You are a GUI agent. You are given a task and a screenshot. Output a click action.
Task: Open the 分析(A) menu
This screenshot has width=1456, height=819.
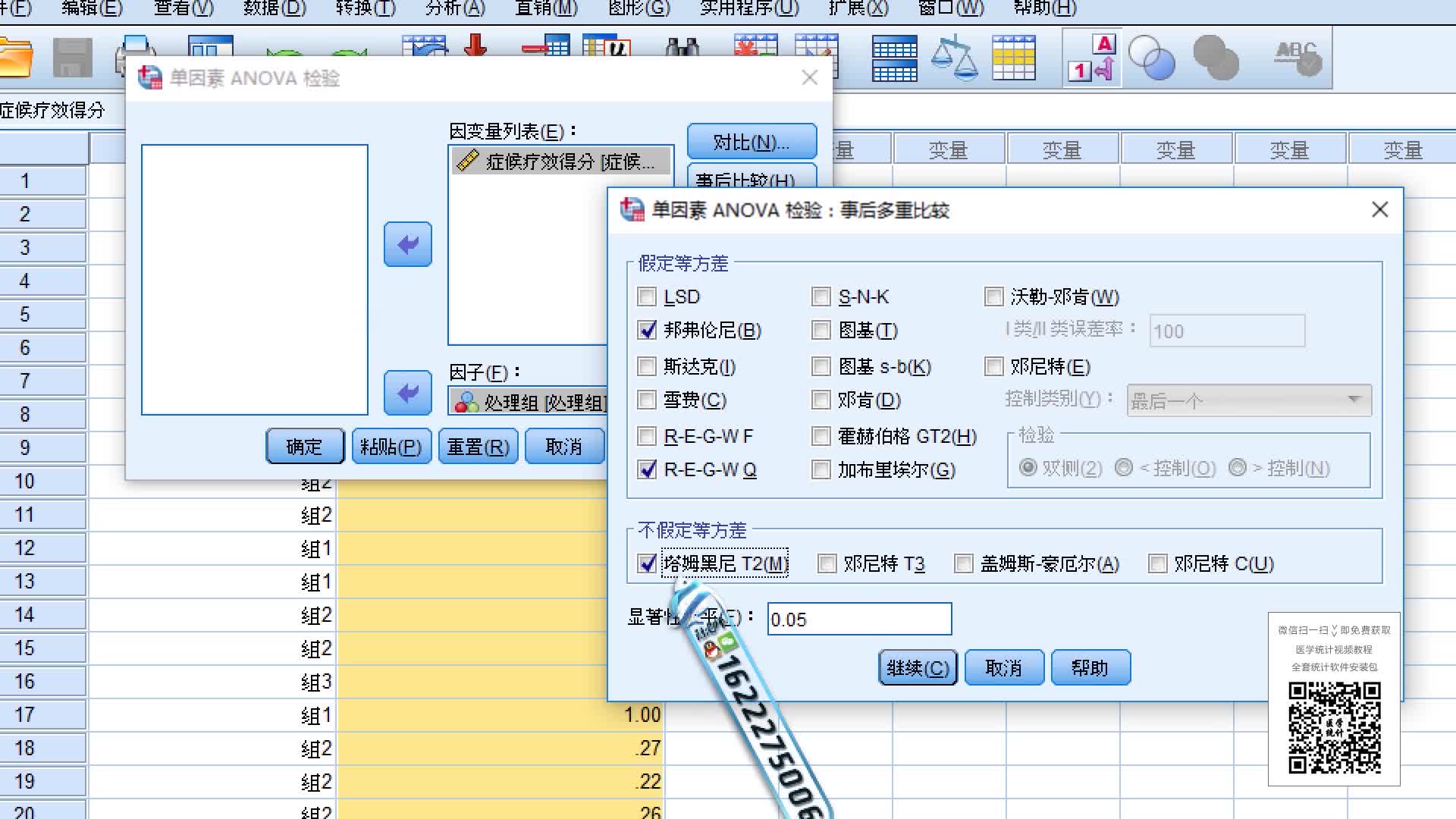[455, 9]
